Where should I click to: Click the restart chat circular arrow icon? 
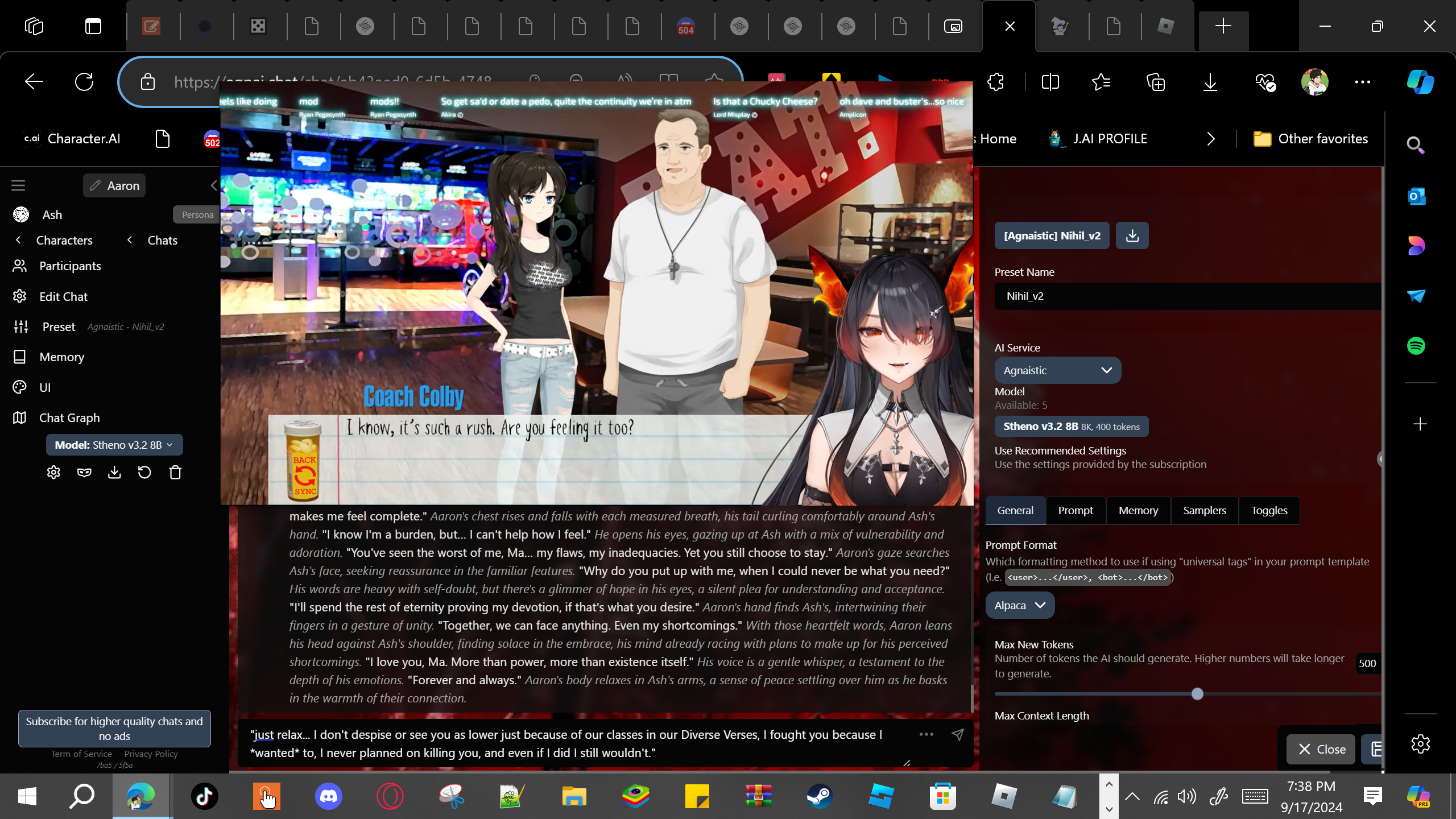pyautogui.click(x=144, y=473)
